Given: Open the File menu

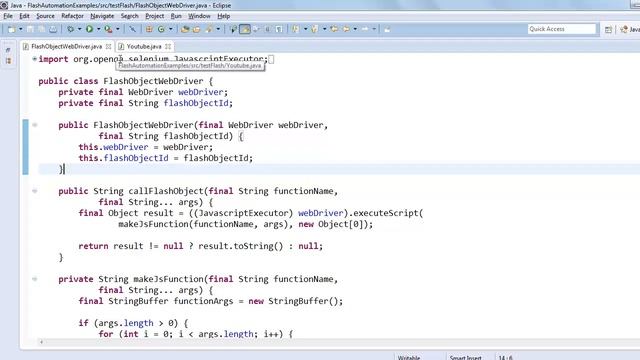Looking at the screenshot, I should tap(8, 16).
